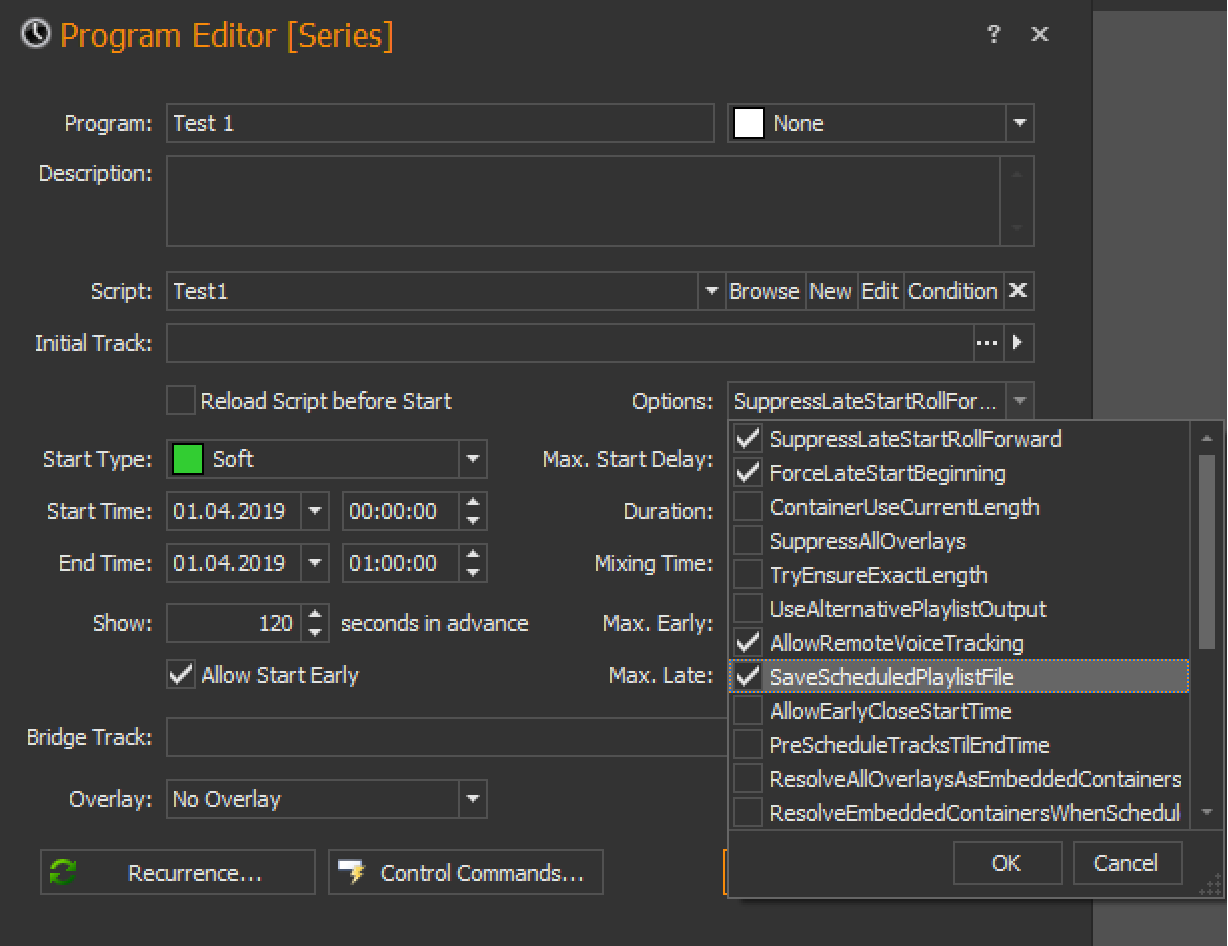Select the TryEnsureExactLength list item
The image size is (1228, 946).
click(878, 575)
